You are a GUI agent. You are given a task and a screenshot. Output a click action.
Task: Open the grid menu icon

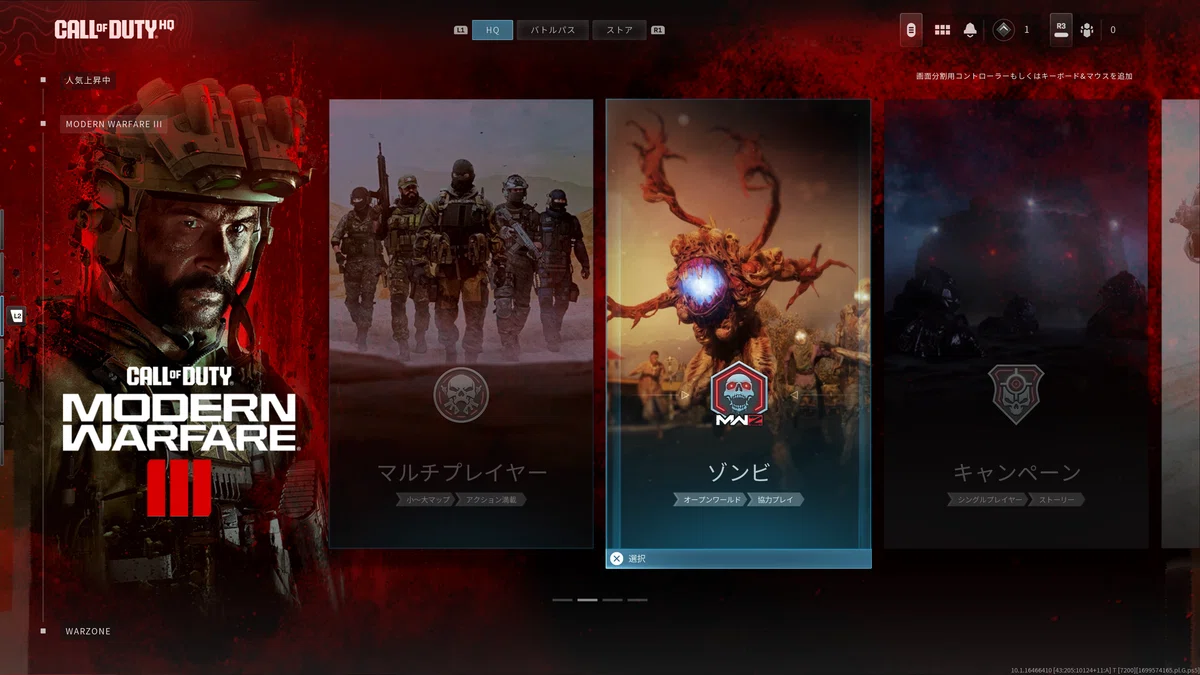click(x=942, y=30)
